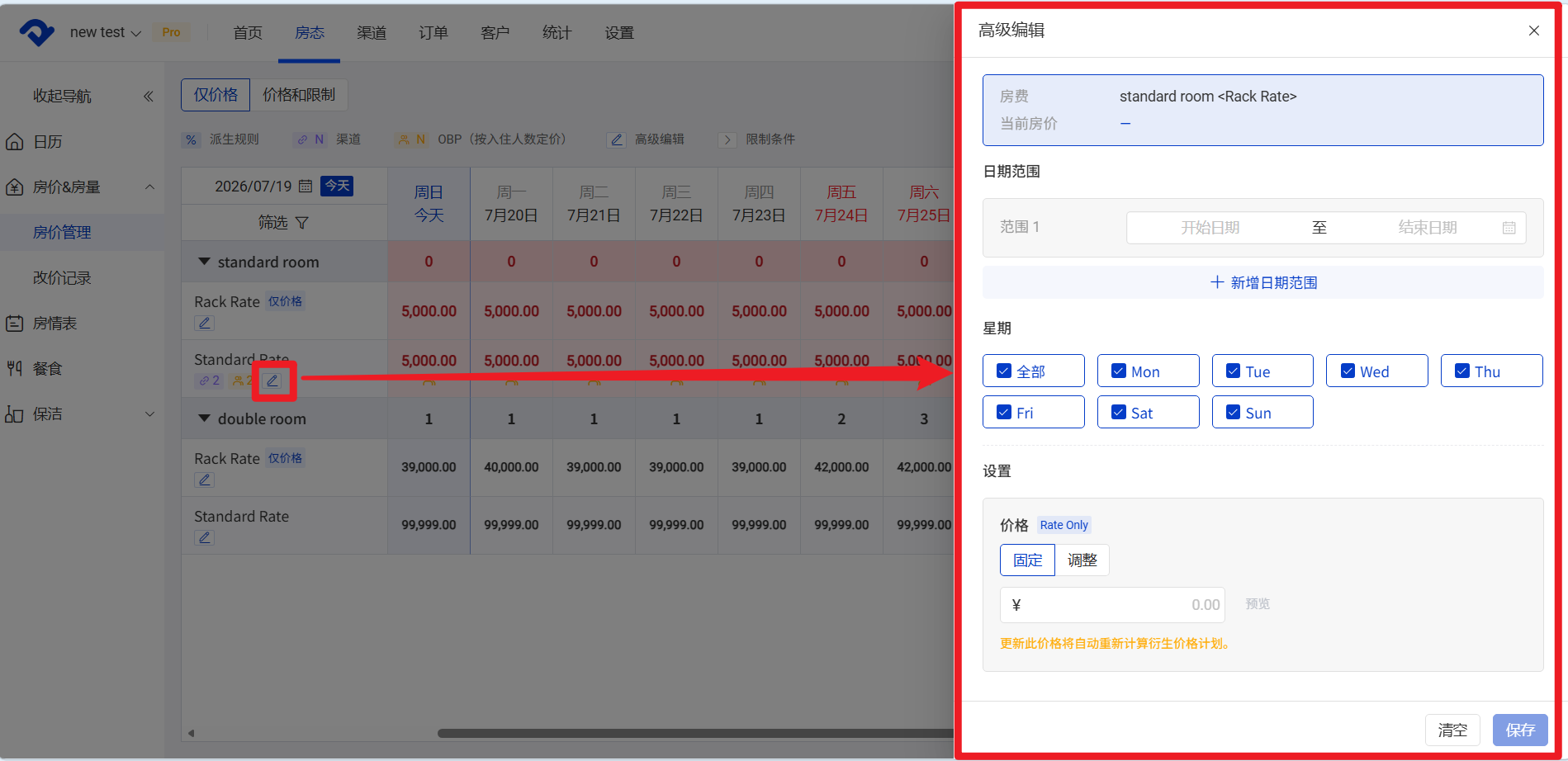
Task: Open the 首页 nav tab
Action: [248, 33]
